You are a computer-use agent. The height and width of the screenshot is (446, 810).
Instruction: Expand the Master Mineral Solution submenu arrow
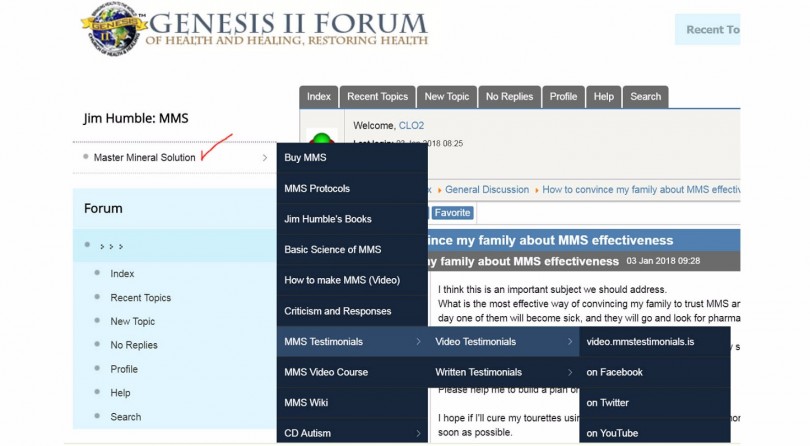(x=265, y=158)
